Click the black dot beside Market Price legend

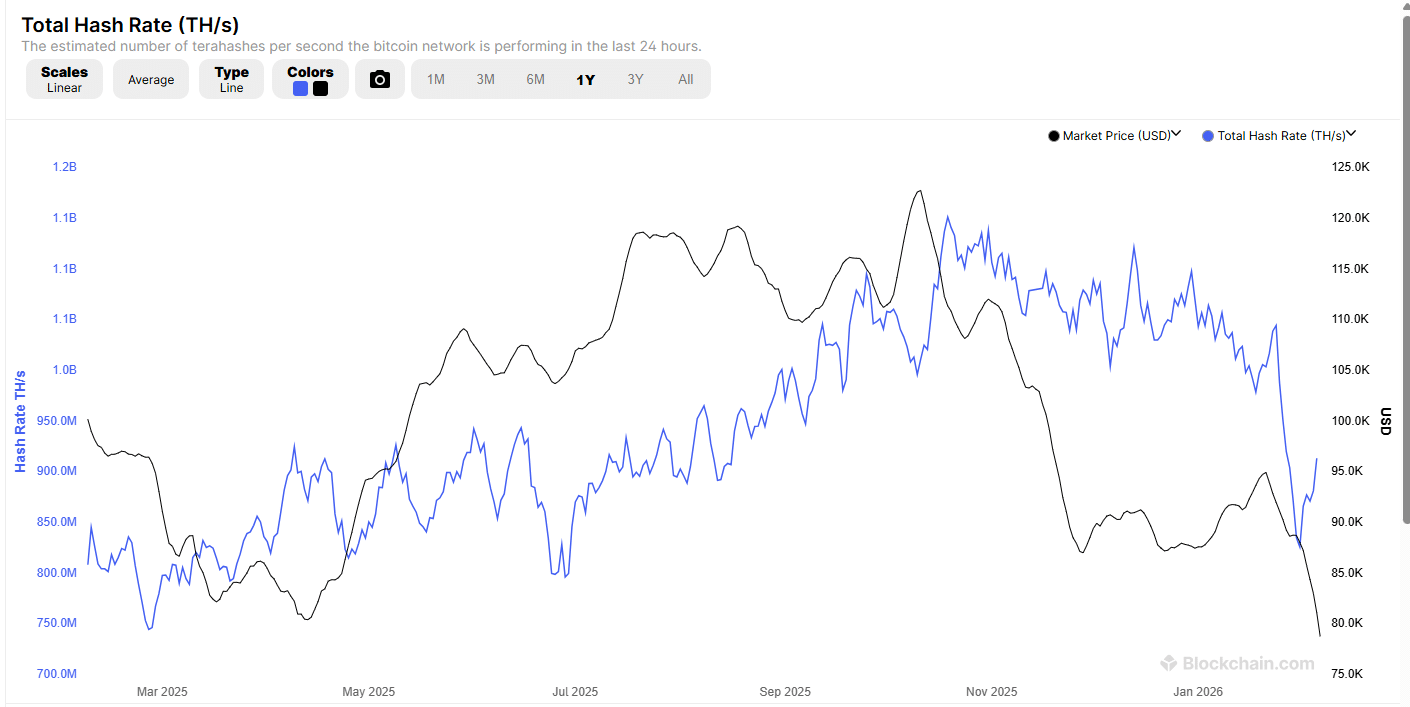[1053, 135]
